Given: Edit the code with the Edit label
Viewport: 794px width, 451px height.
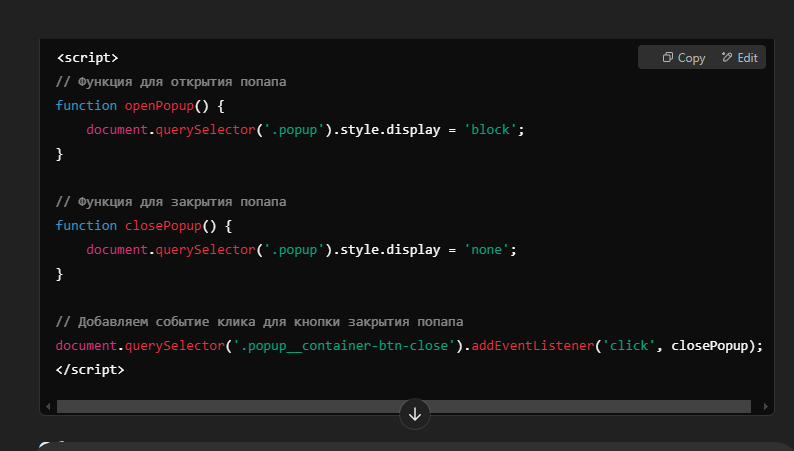Looking at the screenshot, I should click(747, 58).
